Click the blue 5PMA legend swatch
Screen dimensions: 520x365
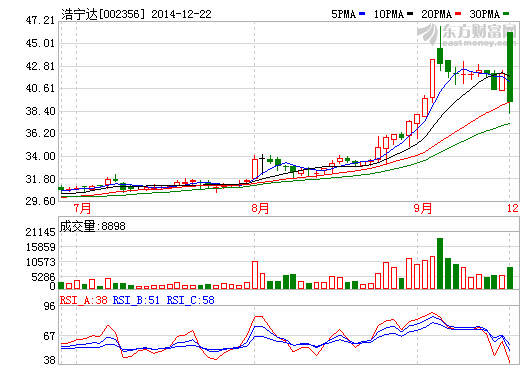click(362, 14)
